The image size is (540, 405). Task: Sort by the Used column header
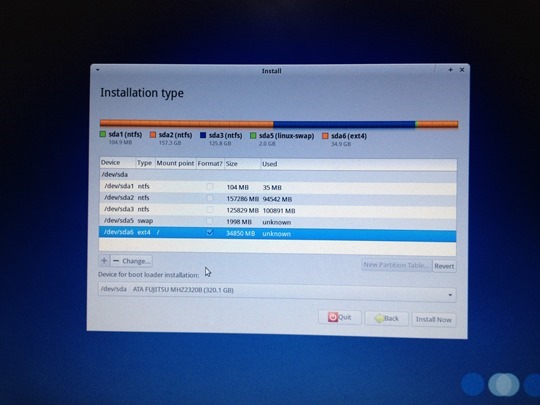(x=359, y=164)
